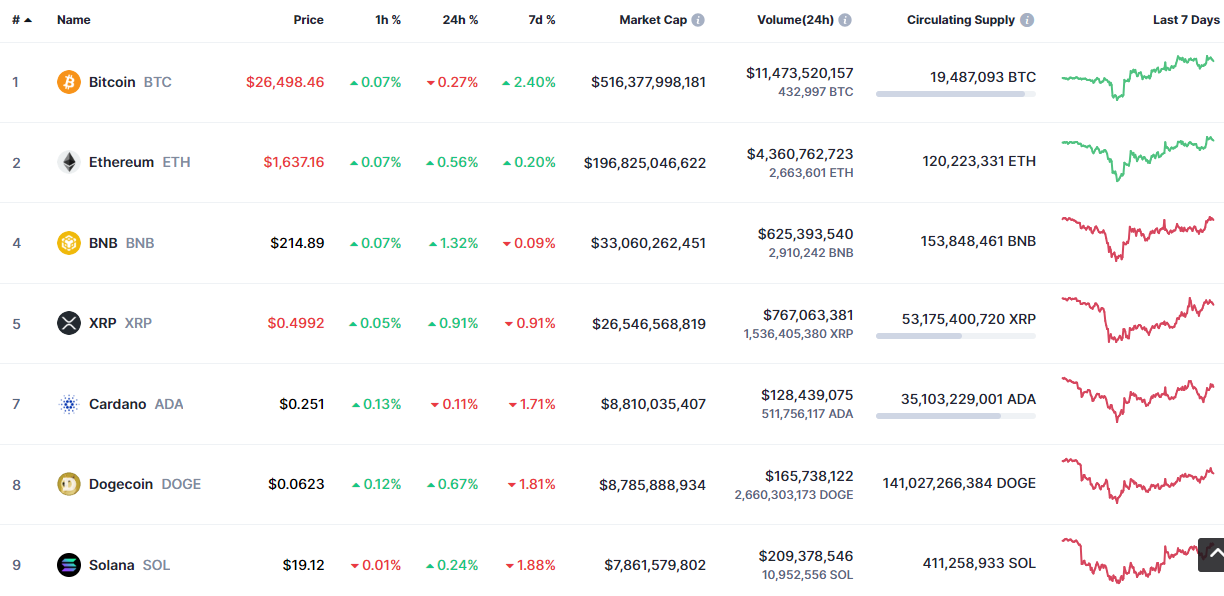Click Cardano price $0.251
This screenshot has width=1224, height=596.
coord(302,404)
